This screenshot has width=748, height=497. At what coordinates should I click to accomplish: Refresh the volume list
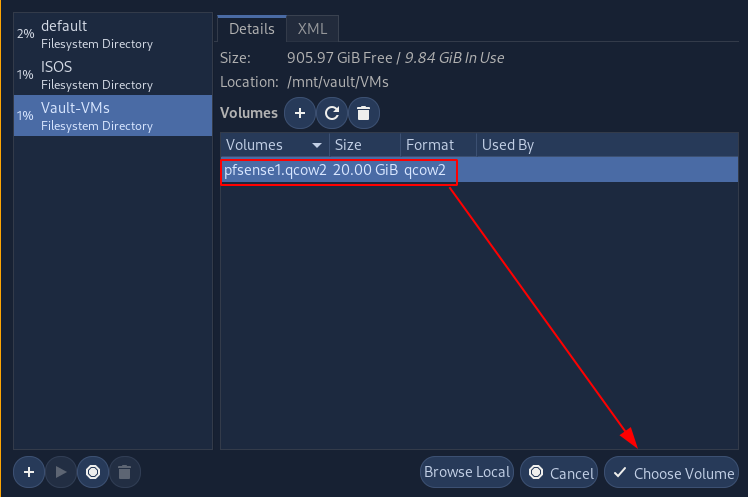[332, 113]
